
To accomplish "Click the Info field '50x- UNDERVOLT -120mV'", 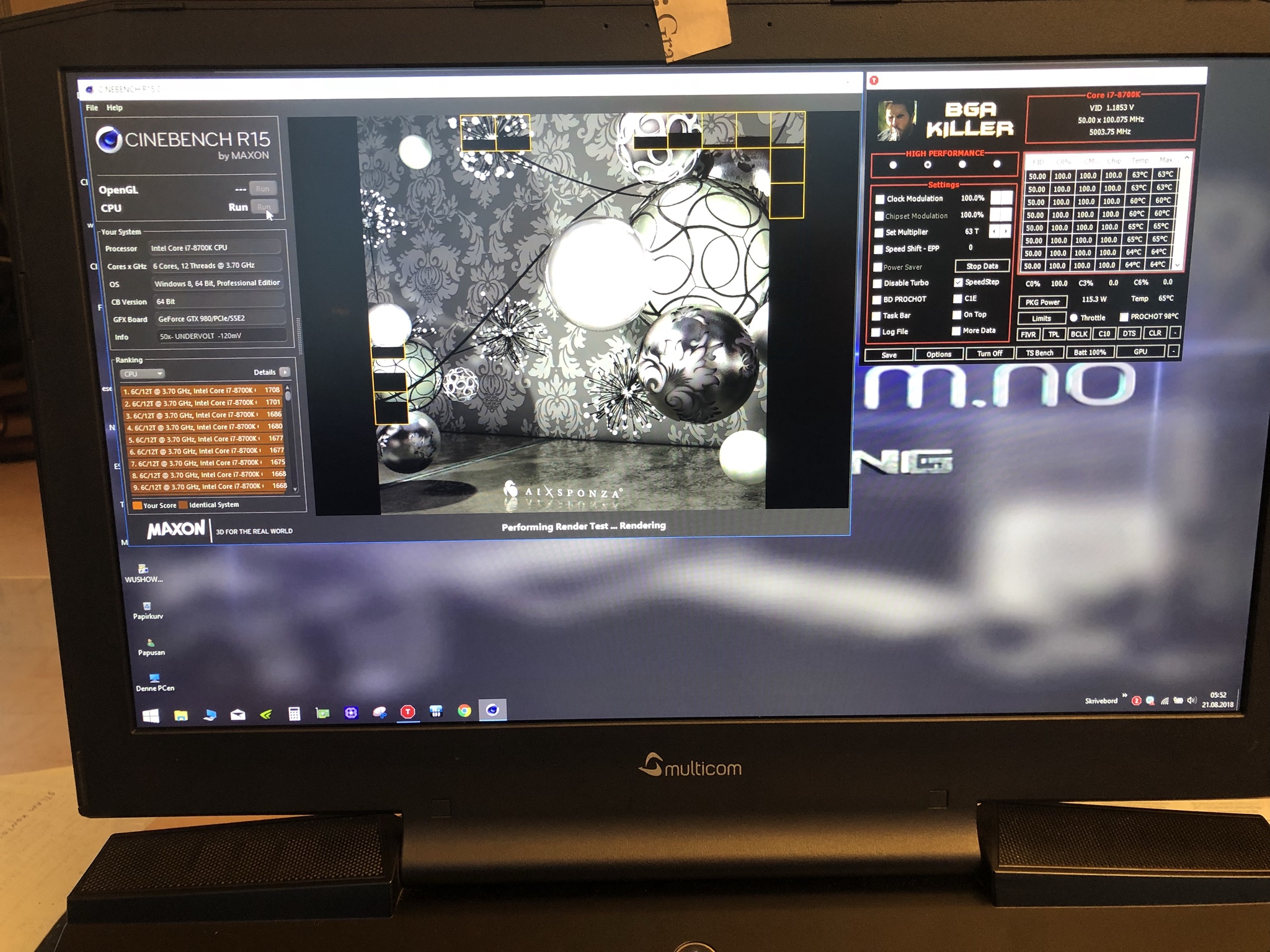I will pyautogui.click(x=221, y=336).
